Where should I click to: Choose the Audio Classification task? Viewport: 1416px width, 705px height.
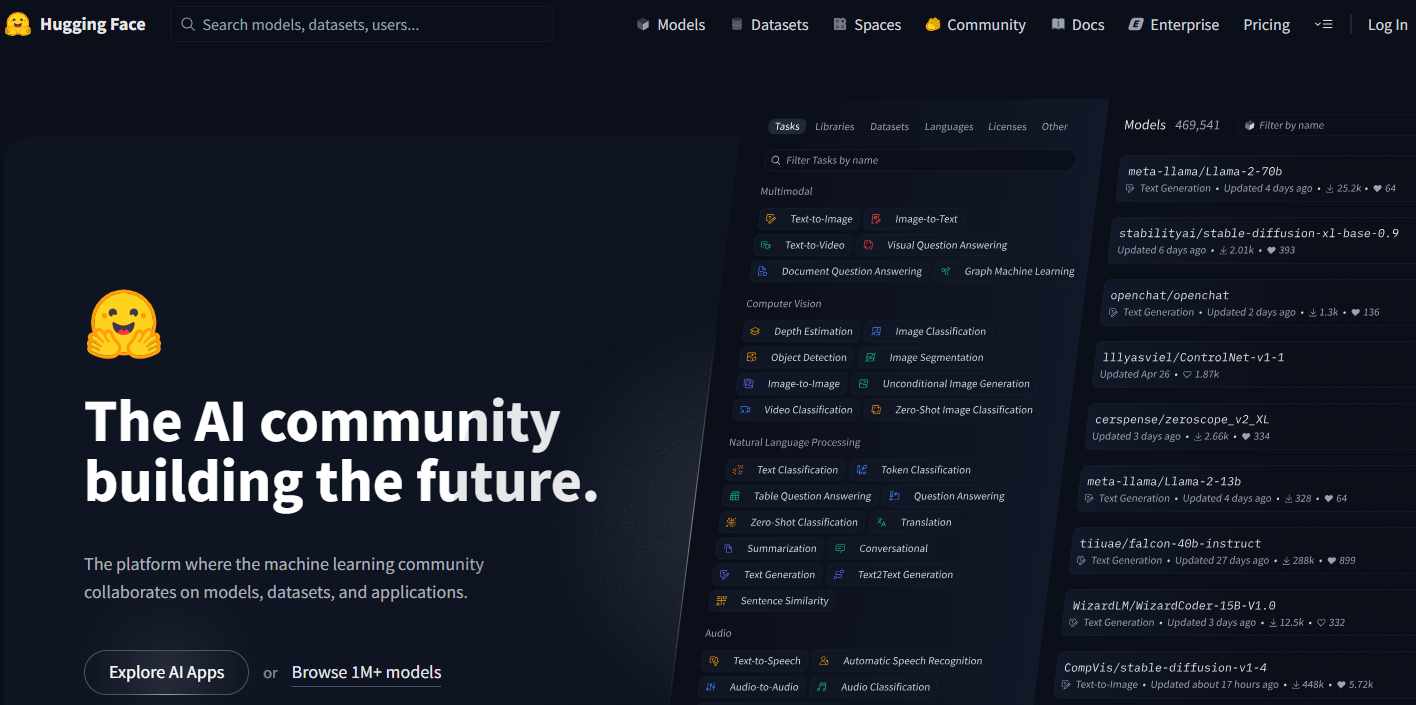(x=874, y=687)
